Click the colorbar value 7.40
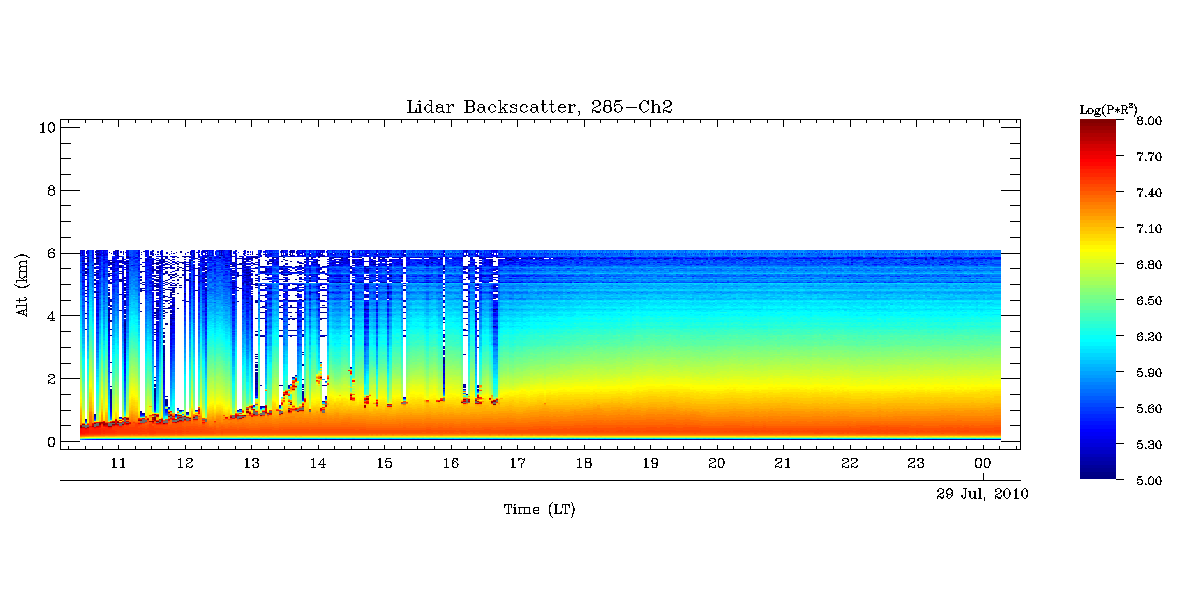Screen dimensions: 1200x600 tap(1149, 192)
